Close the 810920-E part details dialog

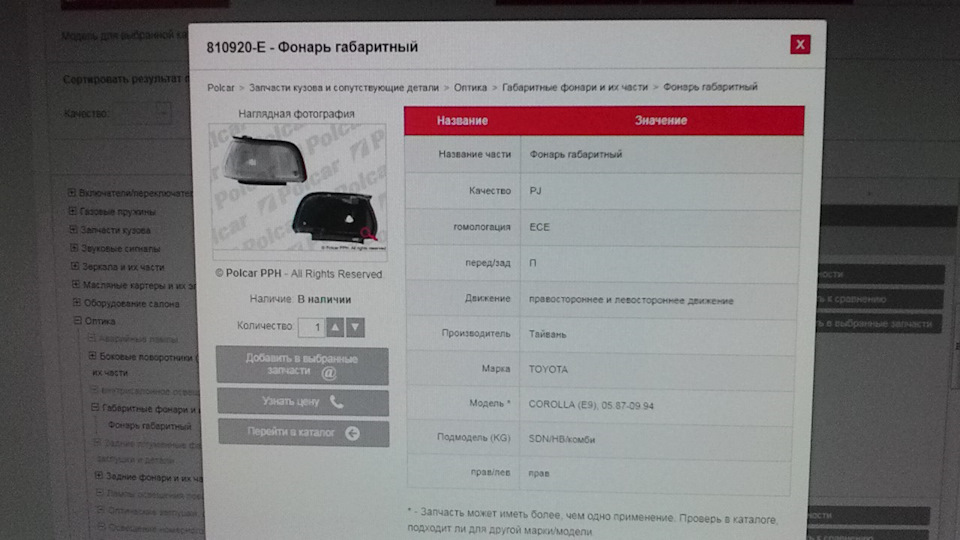pos(800,45)
